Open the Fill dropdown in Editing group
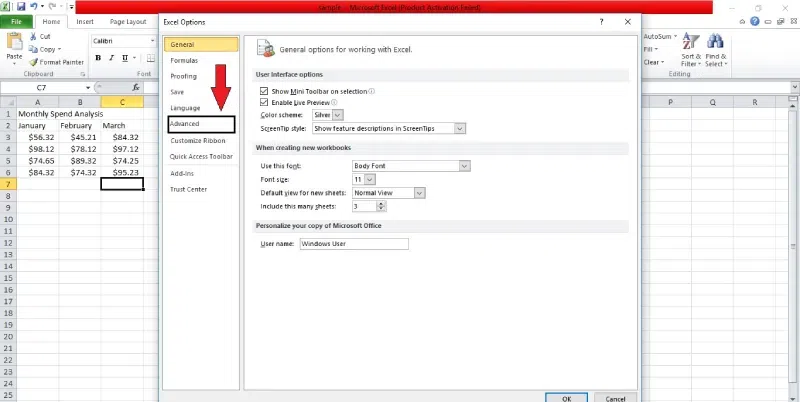This screenshot has height=402, width=800. (x=656, y=49)
